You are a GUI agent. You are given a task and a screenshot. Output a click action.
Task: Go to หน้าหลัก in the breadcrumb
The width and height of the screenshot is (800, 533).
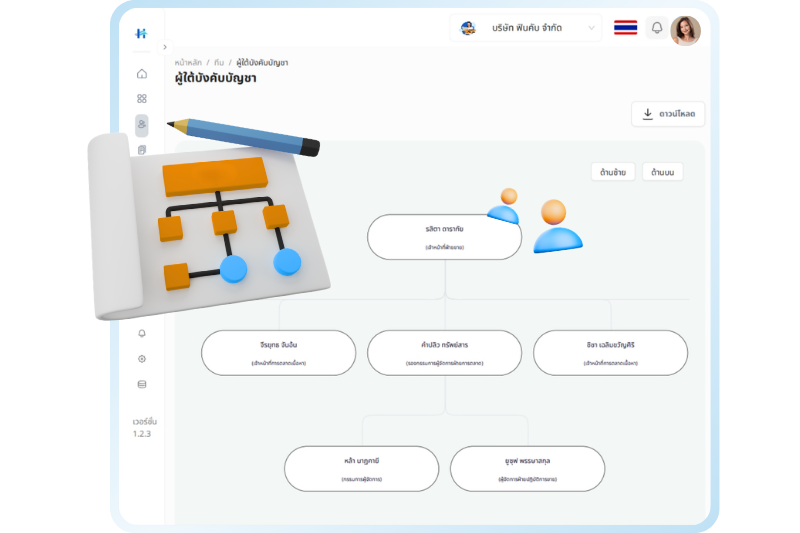click(187, 62)
